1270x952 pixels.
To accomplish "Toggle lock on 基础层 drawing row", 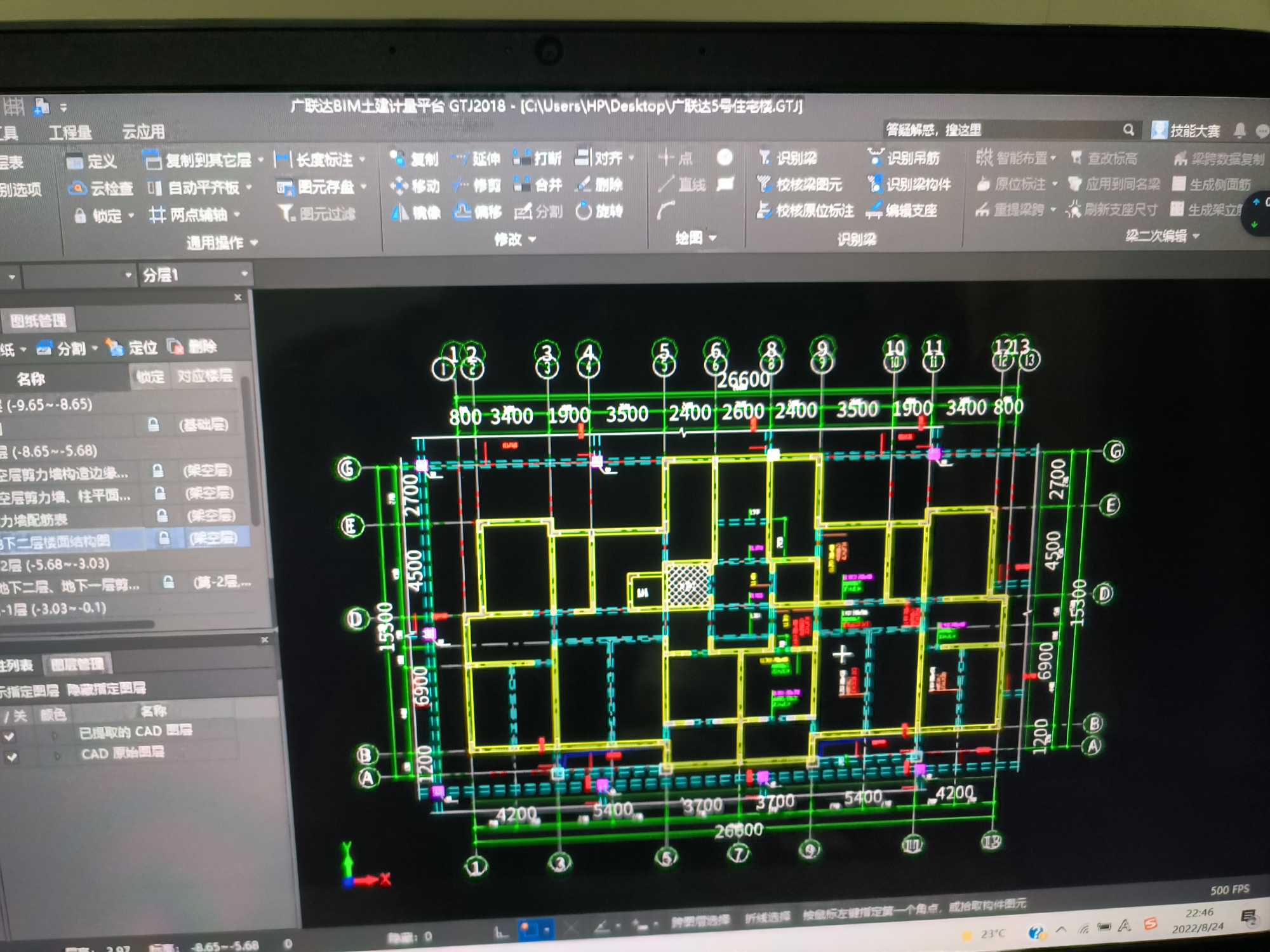I will click(x=153, y=425).
